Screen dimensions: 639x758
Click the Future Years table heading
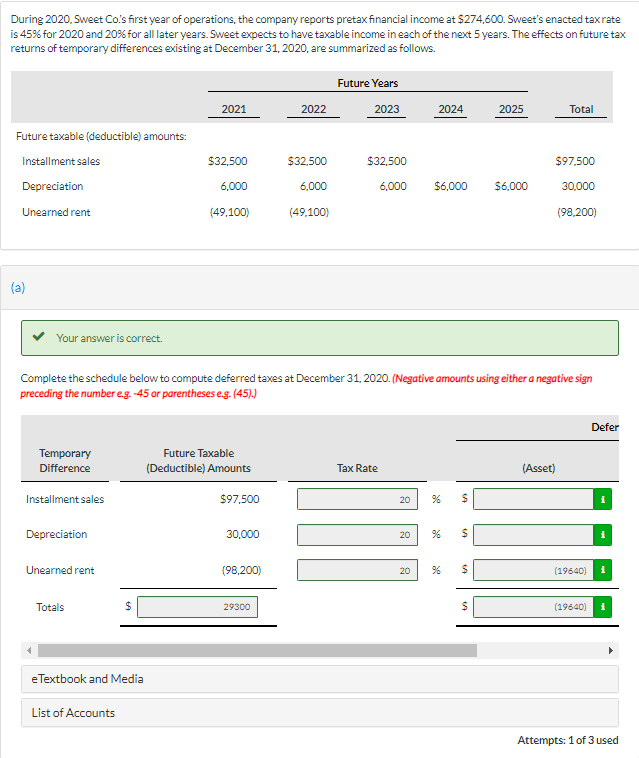[x=367, y=83]
